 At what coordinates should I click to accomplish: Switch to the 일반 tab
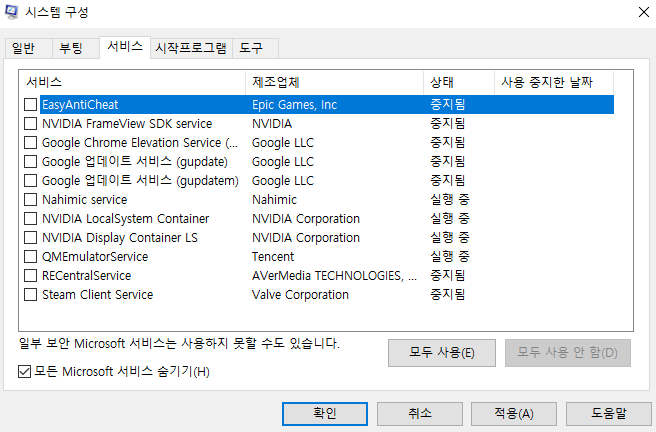tap(28, 48)
